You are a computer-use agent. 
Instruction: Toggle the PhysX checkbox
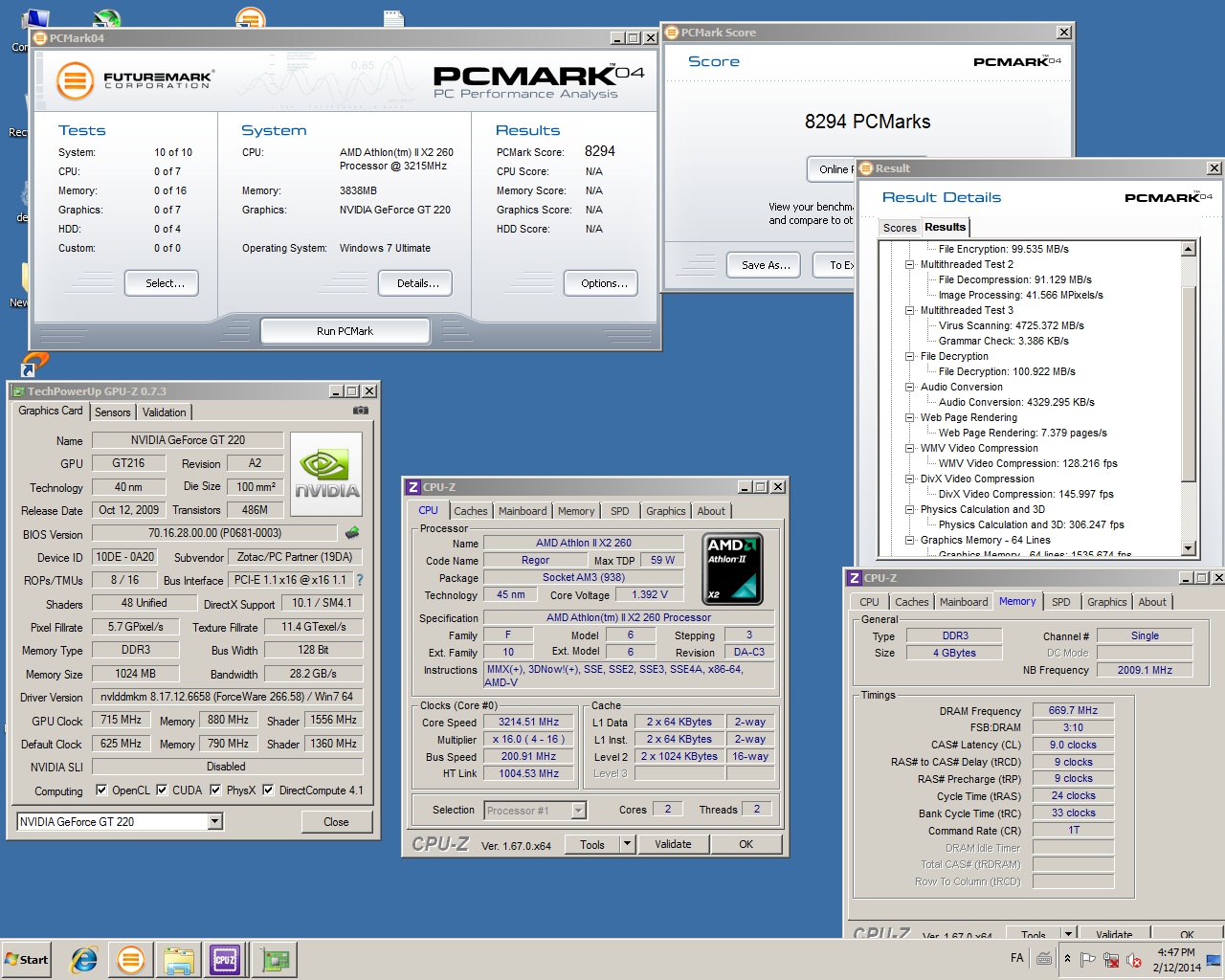coord(215,791)
